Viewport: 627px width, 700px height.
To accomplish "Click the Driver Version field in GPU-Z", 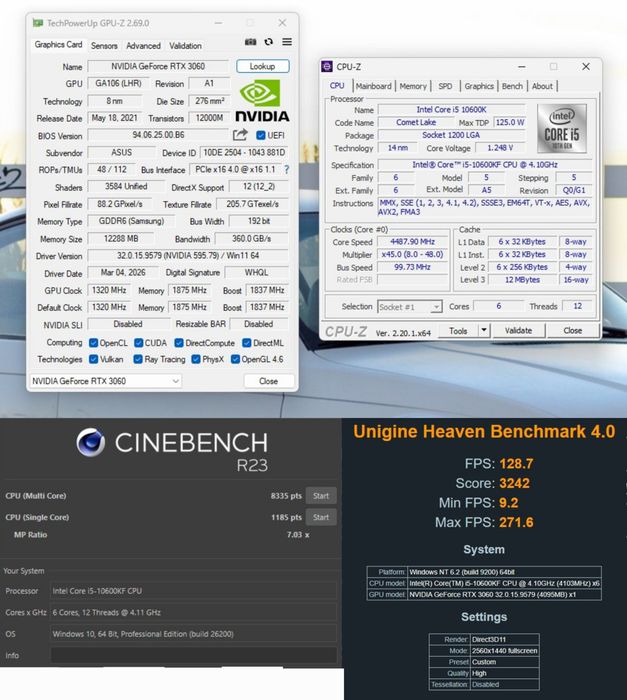I will pyautogui.click(x=188, y=256).
